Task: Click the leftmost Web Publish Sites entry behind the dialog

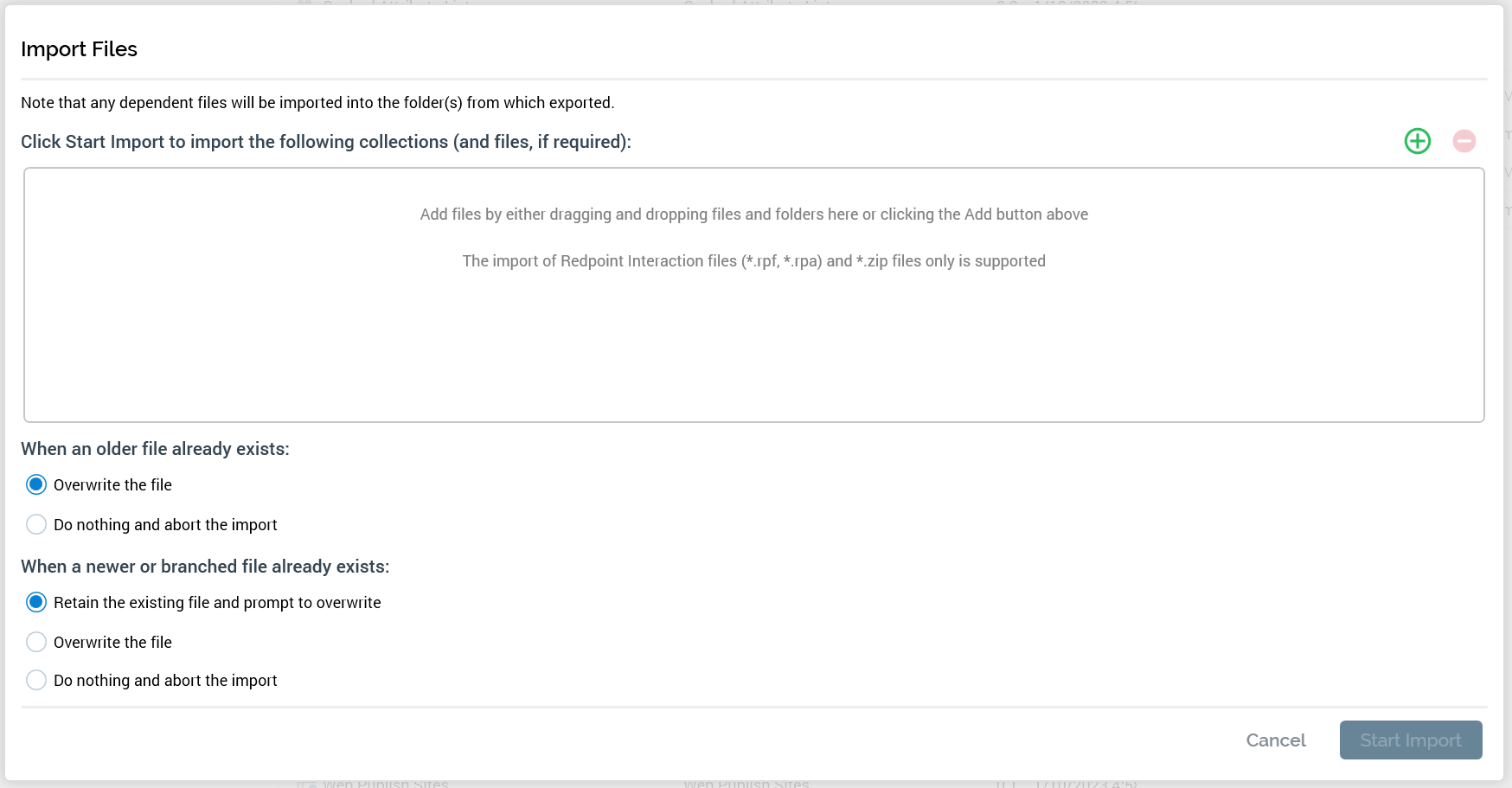Action: point(385,784)
